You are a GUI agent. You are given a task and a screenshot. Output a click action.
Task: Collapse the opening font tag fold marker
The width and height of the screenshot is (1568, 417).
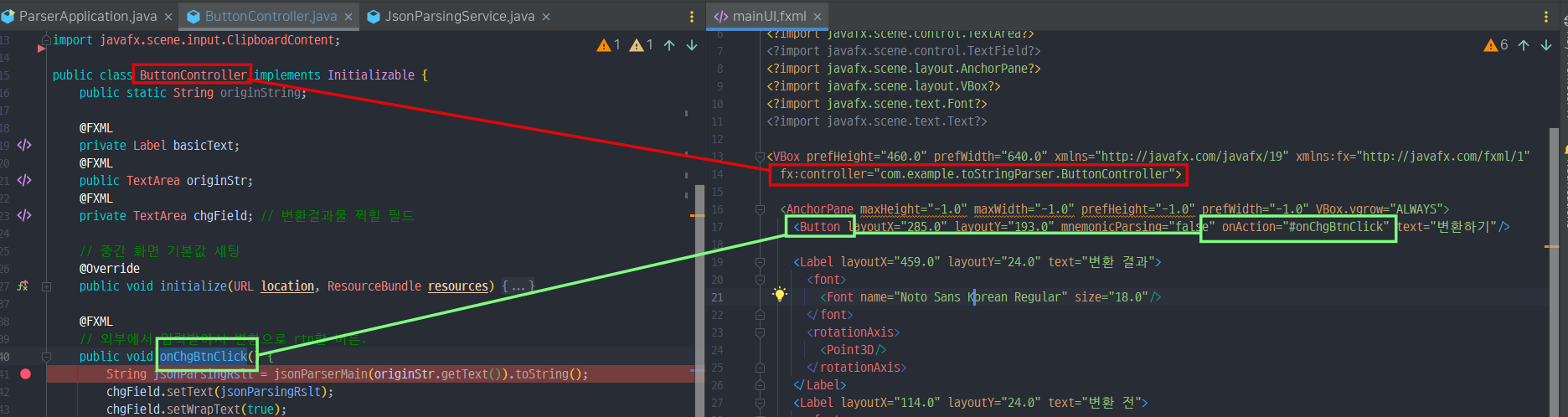(760, 280)
